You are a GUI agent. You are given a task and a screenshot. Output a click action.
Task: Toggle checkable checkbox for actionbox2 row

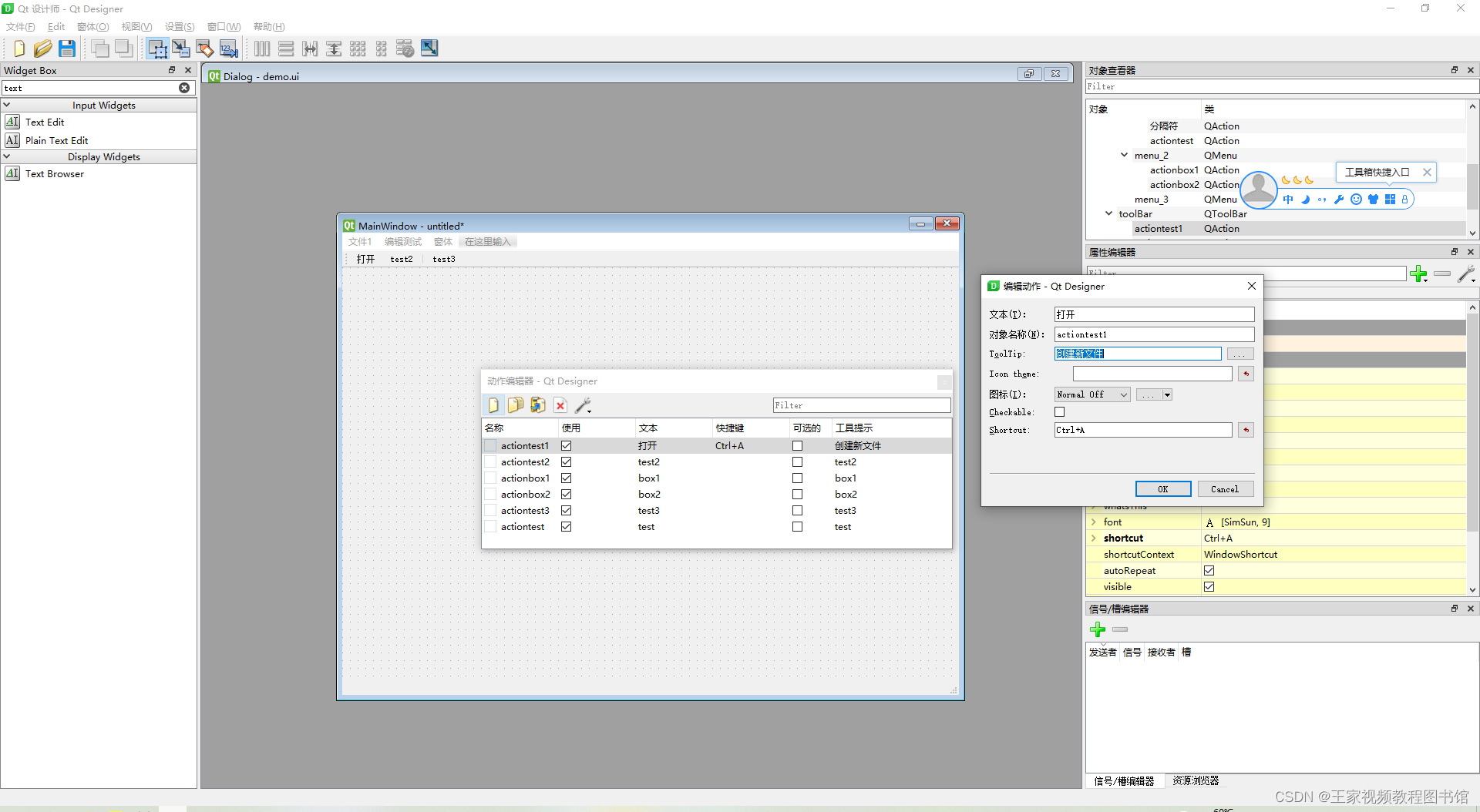(798, 495)
